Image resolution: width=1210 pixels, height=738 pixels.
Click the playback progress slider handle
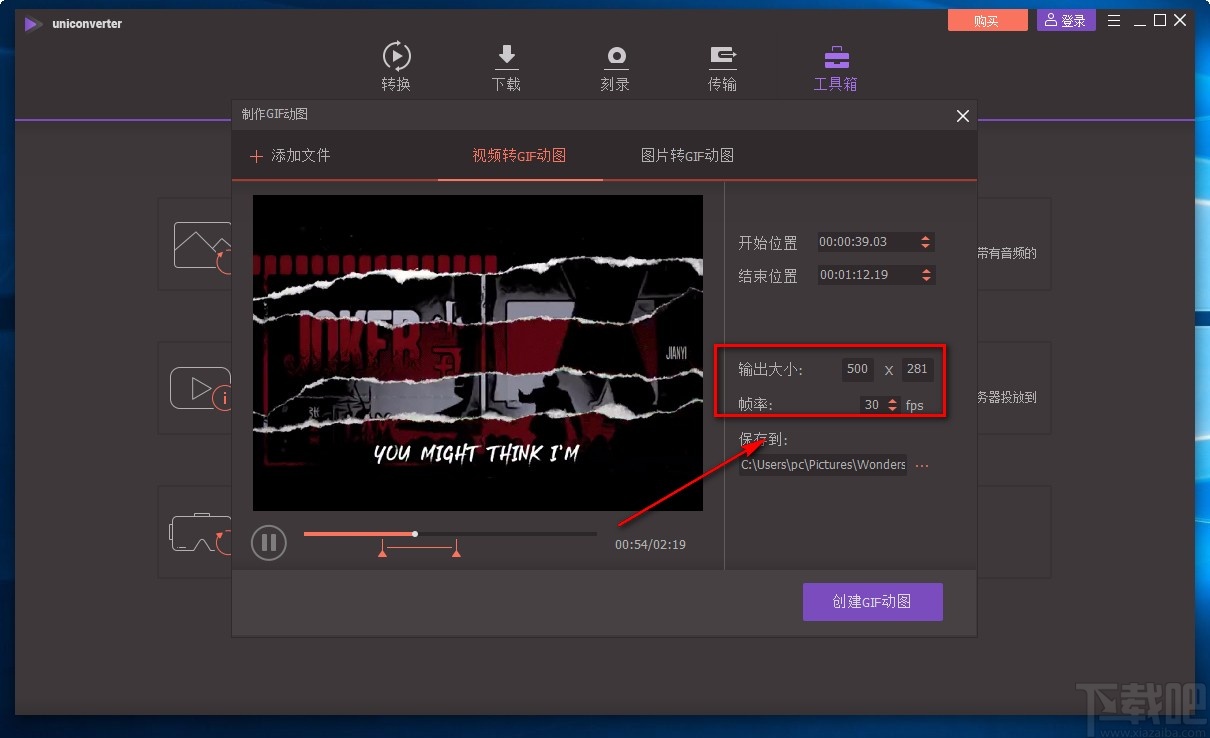(x=414, y=533)
